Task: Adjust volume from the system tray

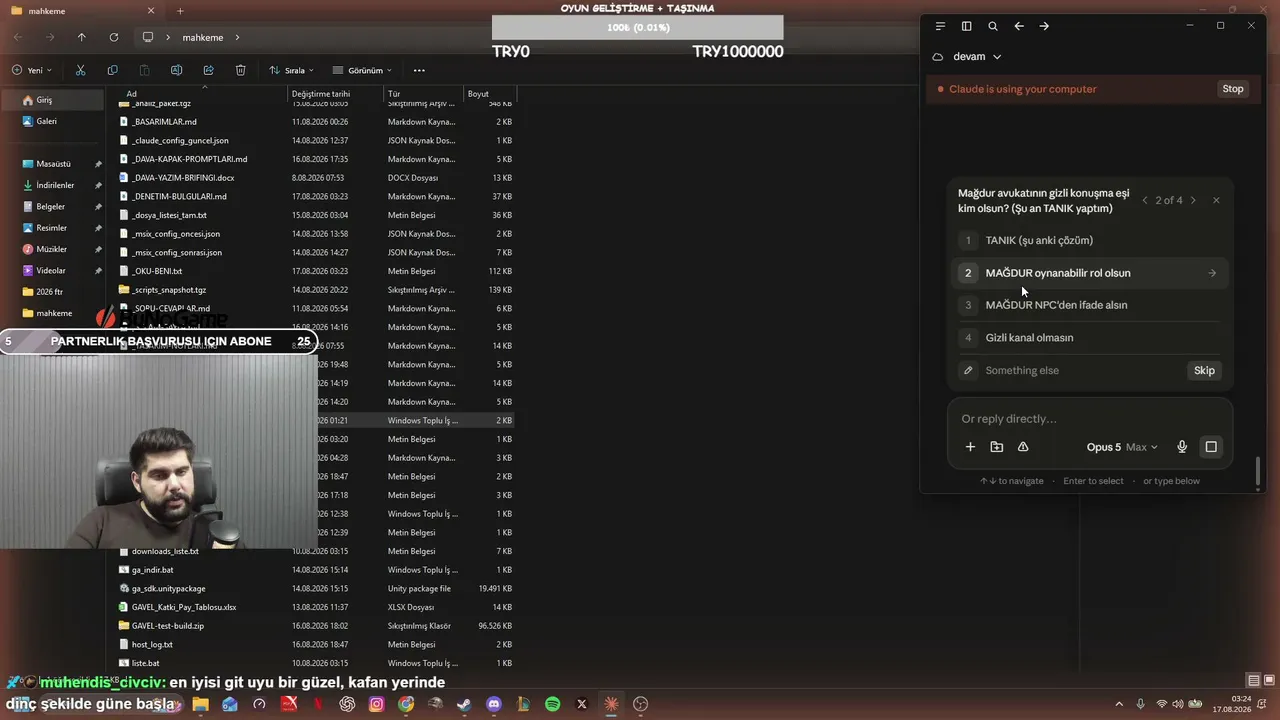Action: click(1179, 704)
